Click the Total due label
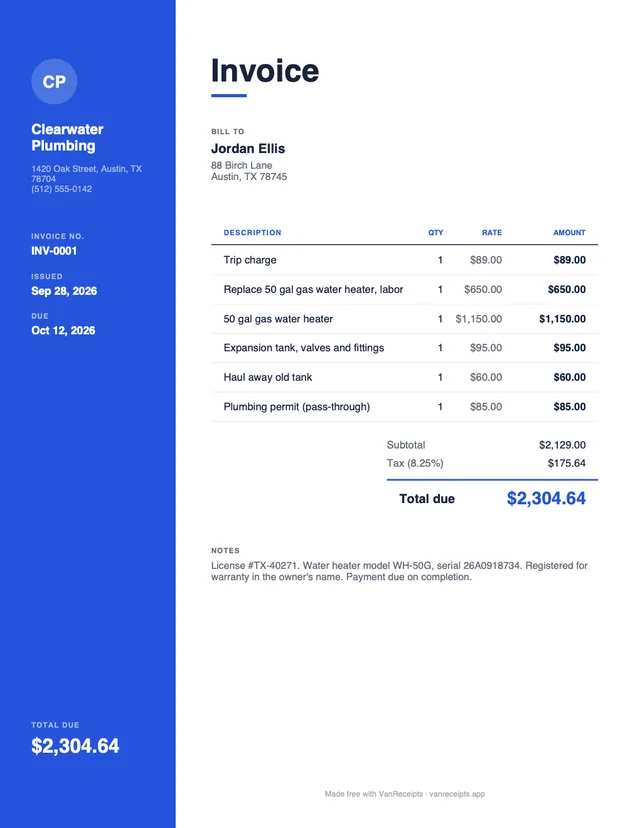 427,499
